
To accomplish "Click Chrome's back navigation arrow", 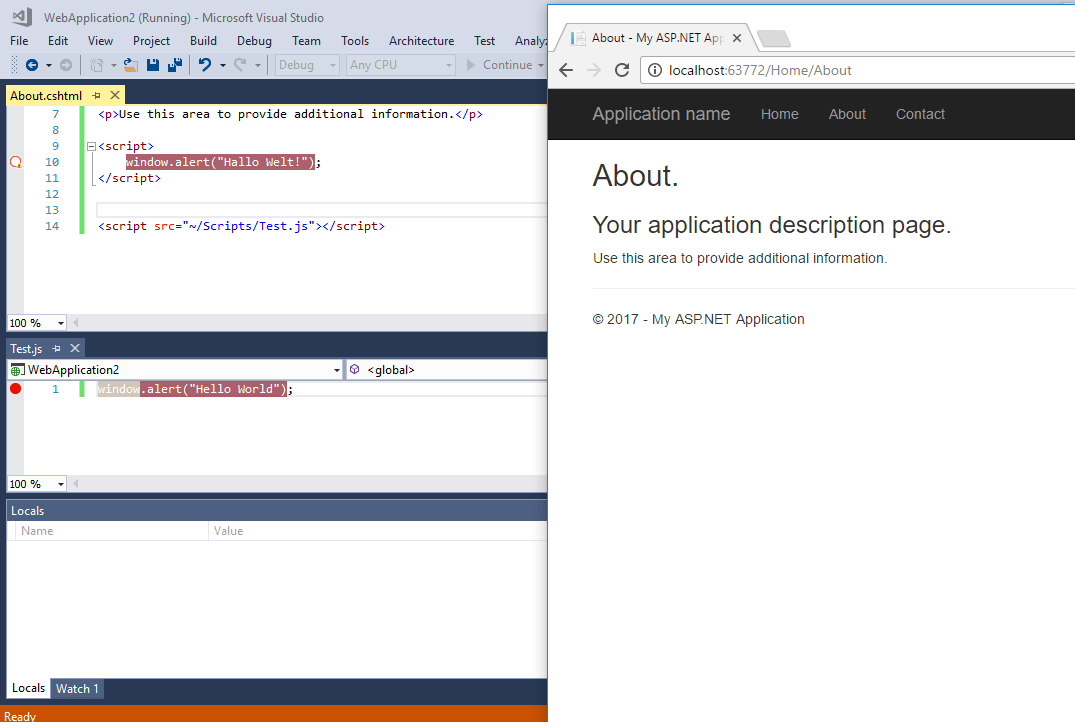I will pos(566,70).
